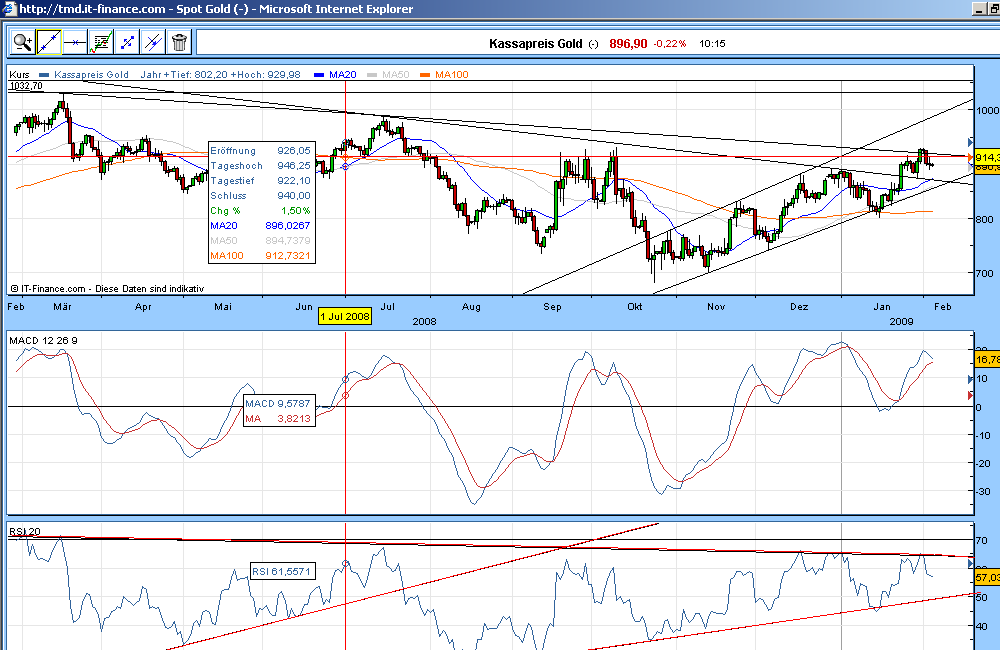Select the zoom magnifier tool
Image resolution: width=1000 pixels, height=650 pixels.
tap(22, 42)
